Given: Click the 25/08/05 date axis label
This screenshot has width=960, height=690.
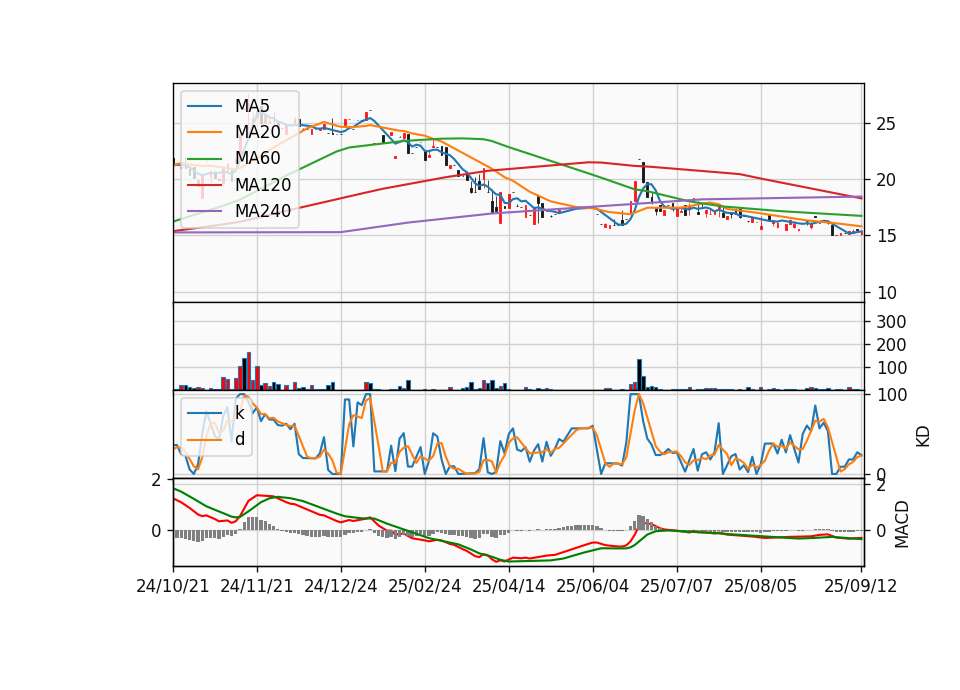Looking at the screenshot, I should pyautogui.click(x=760, y=586).
